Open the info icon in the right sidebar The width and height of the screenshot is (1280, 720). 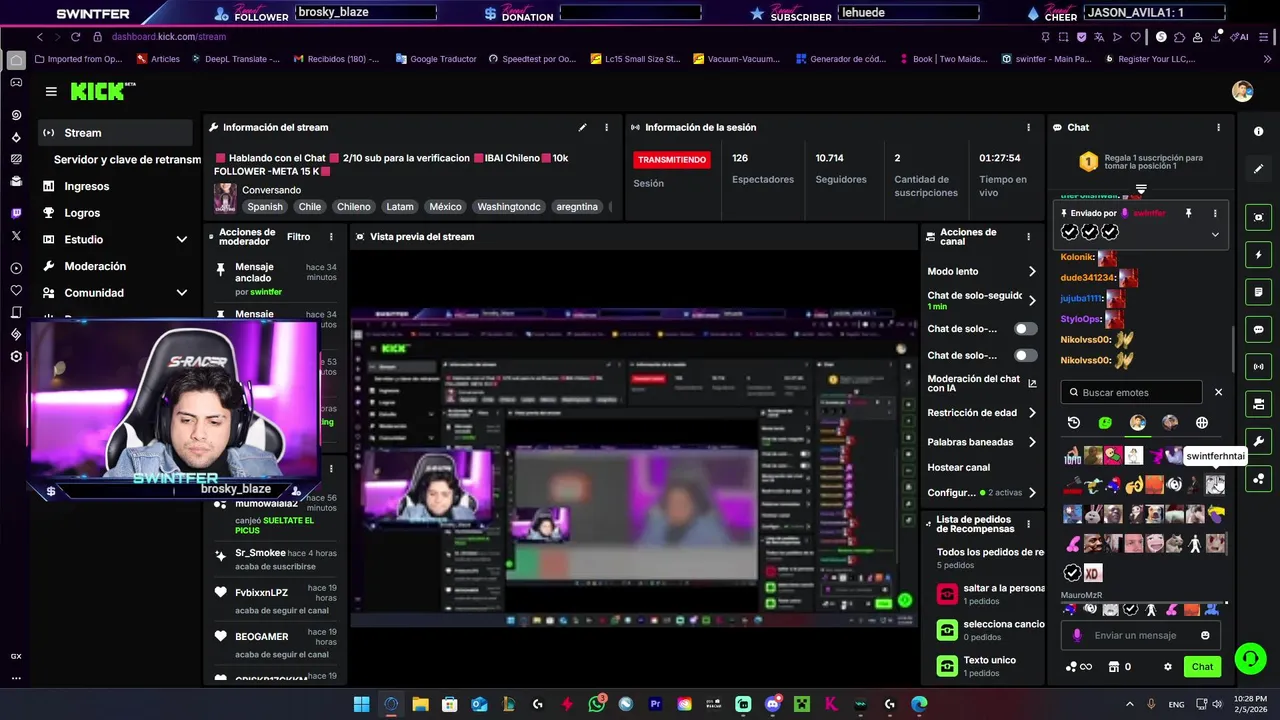click(1258, 131)
